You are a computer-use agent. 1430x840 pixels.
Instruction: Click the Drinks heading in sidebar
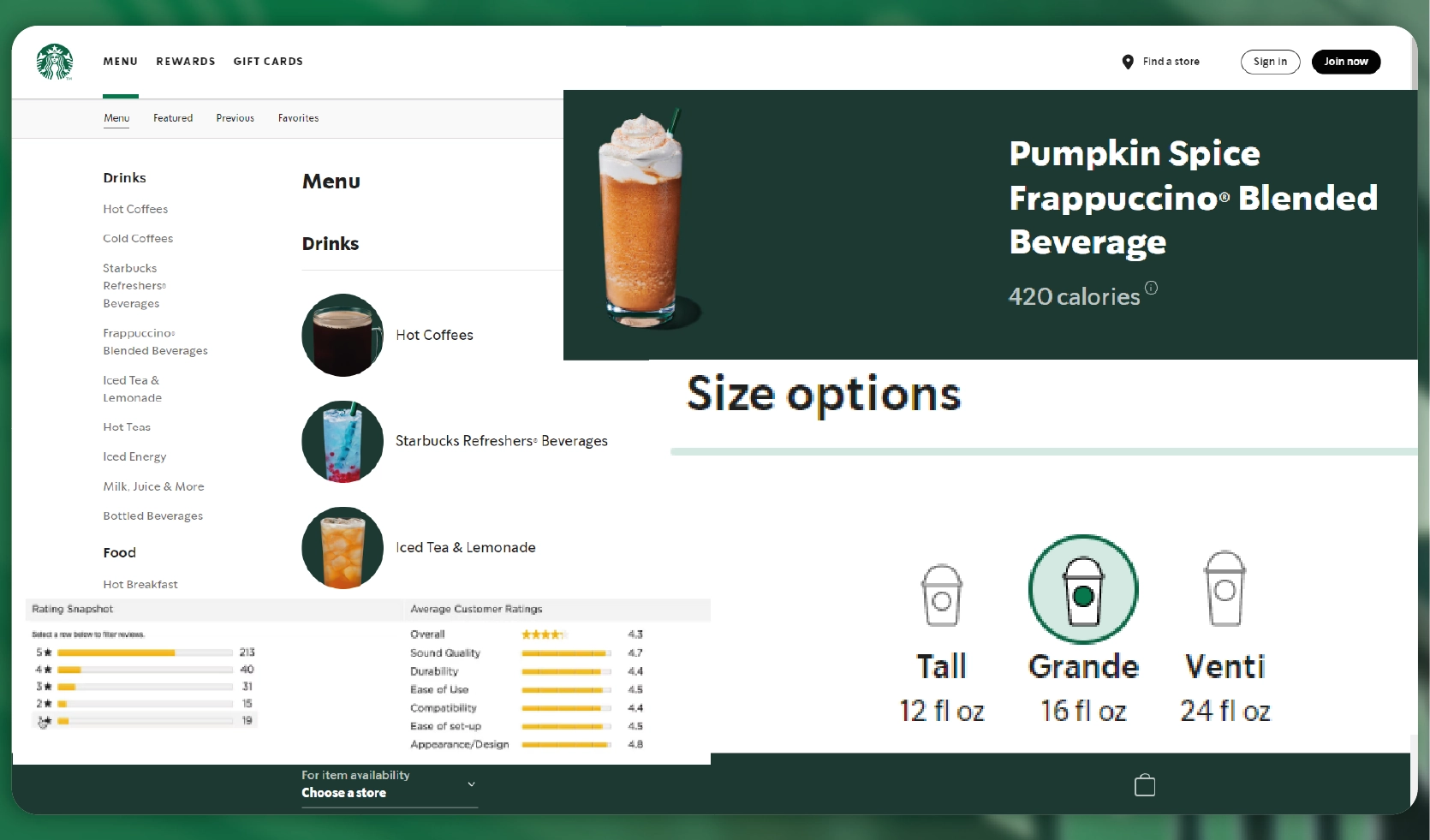point(124,177)
